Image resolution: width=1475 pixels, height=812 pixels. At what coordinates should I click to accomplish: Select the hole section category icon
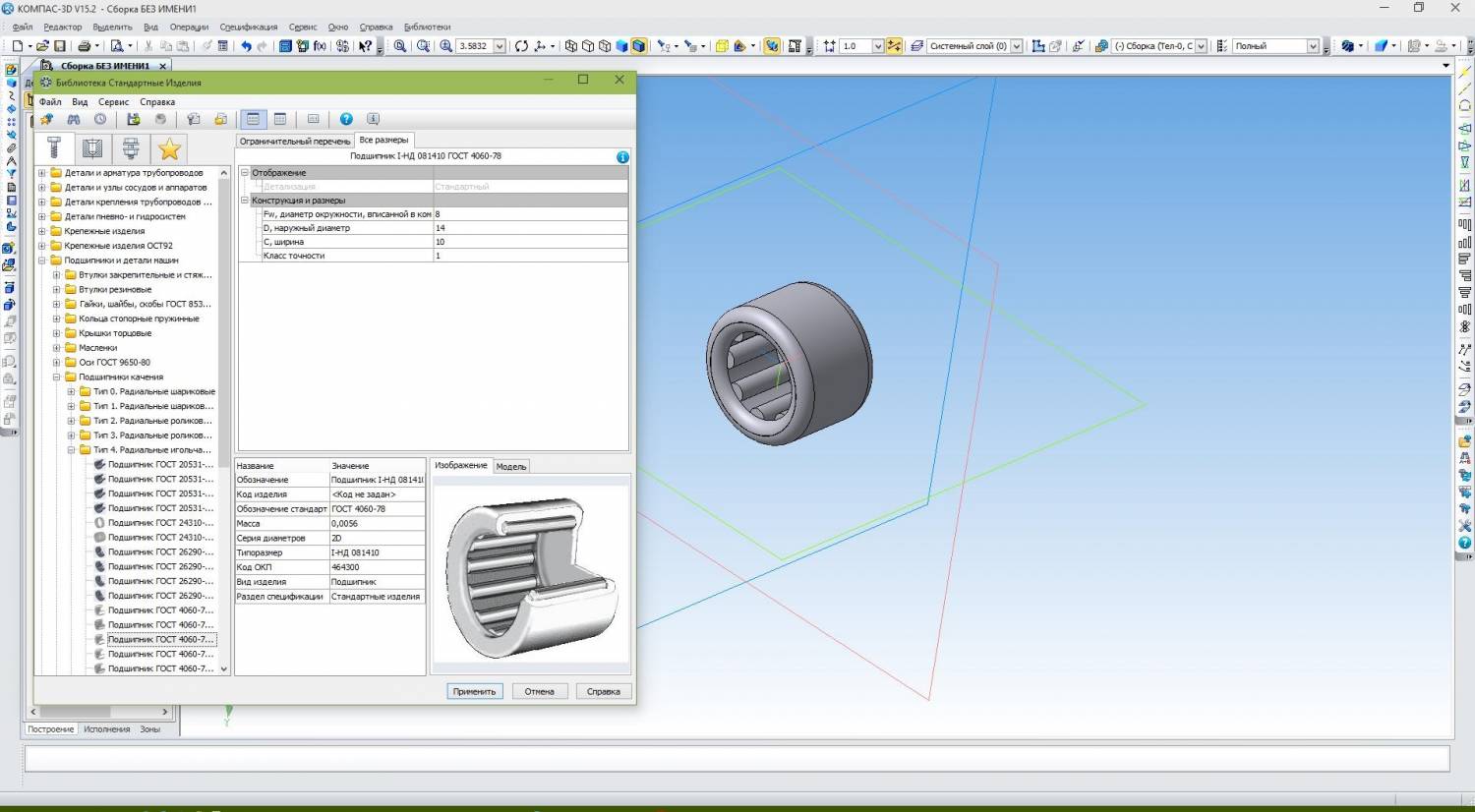point(92,148)
